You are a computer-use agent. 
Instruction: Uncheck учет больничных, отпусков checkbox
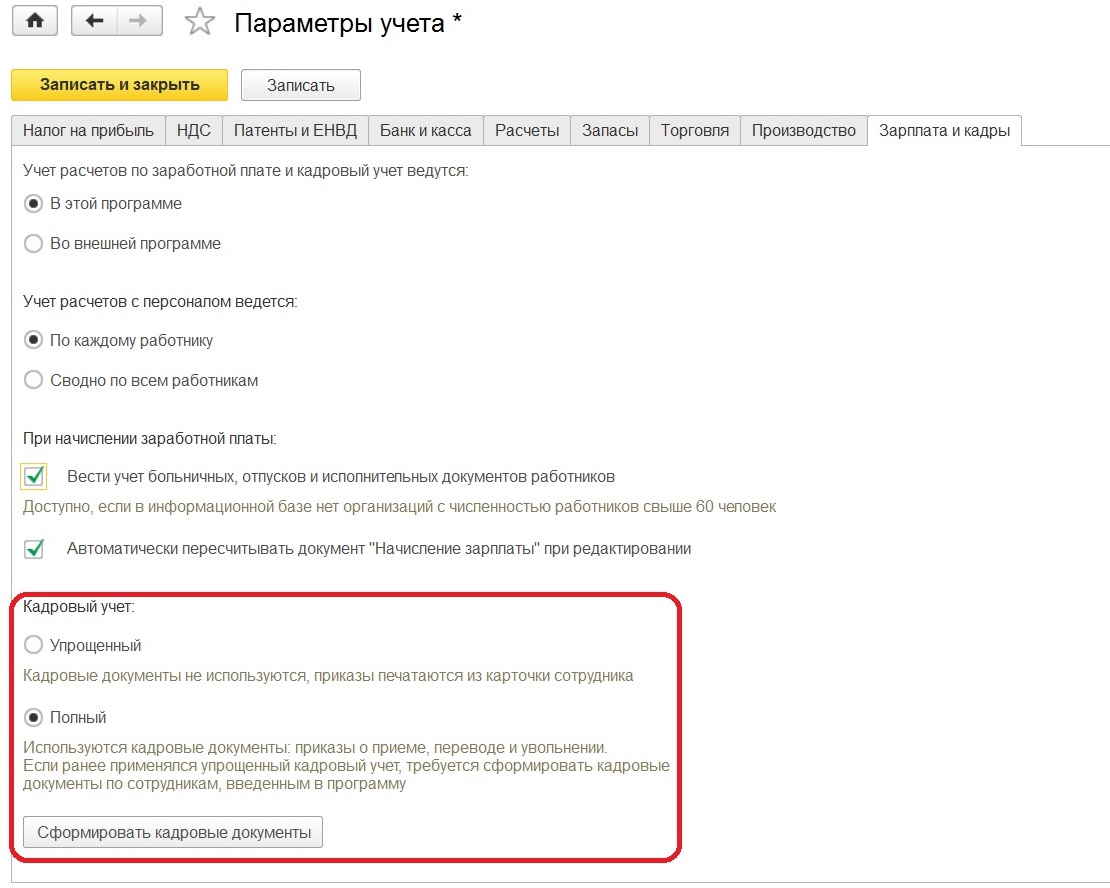(x=35, y=476)
